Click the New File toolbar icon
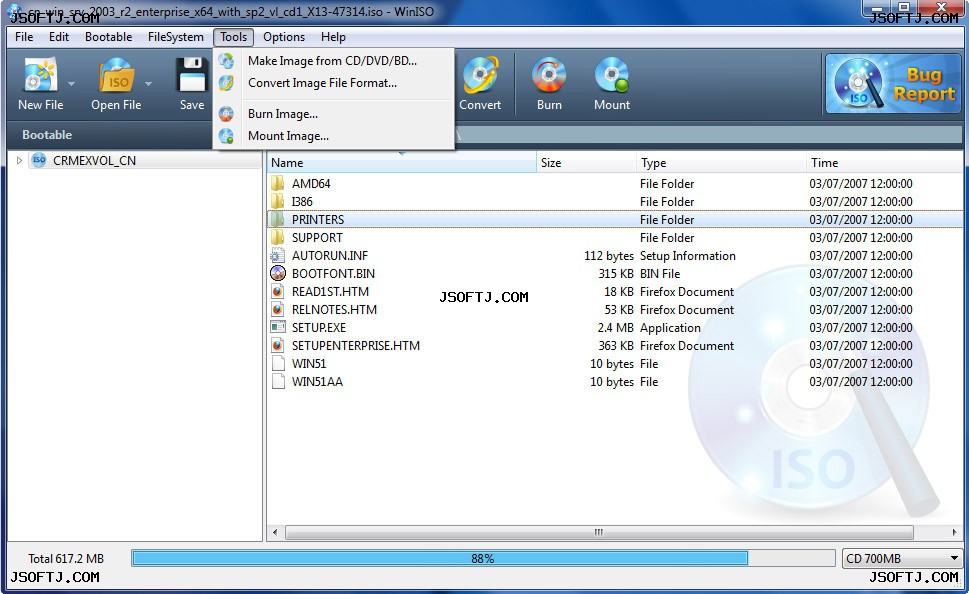The height and width of the screenshot is (594, 969). tap(40, 75)
